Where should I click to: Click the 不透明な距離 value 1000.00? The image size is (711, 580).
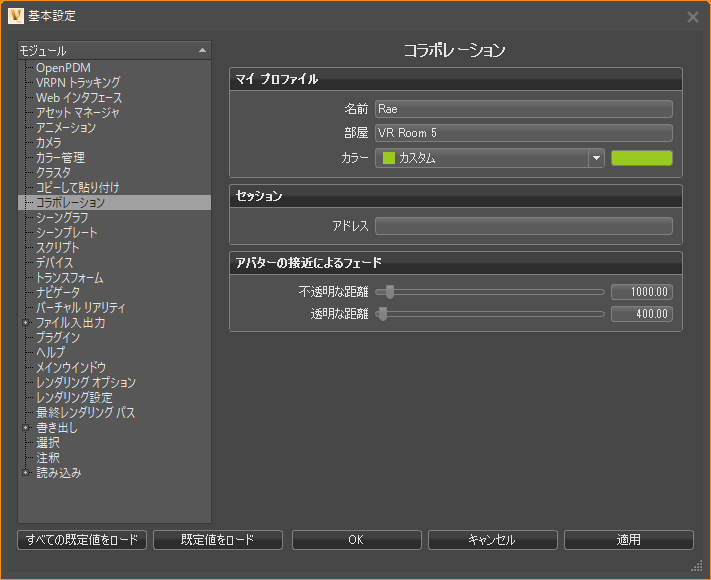(642, 292)
